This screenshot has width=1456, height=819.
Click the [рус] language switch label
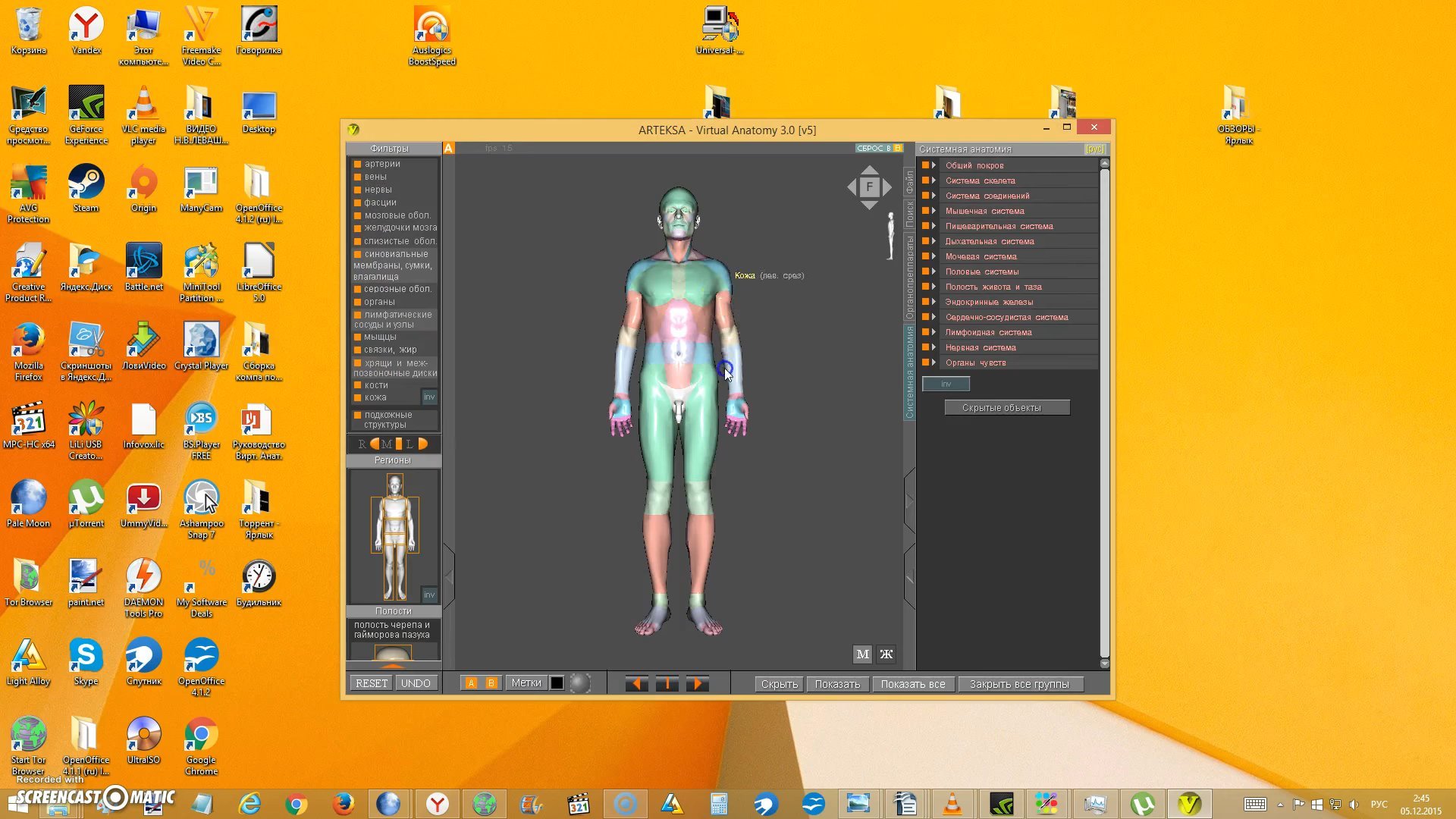pos(1094,149)
